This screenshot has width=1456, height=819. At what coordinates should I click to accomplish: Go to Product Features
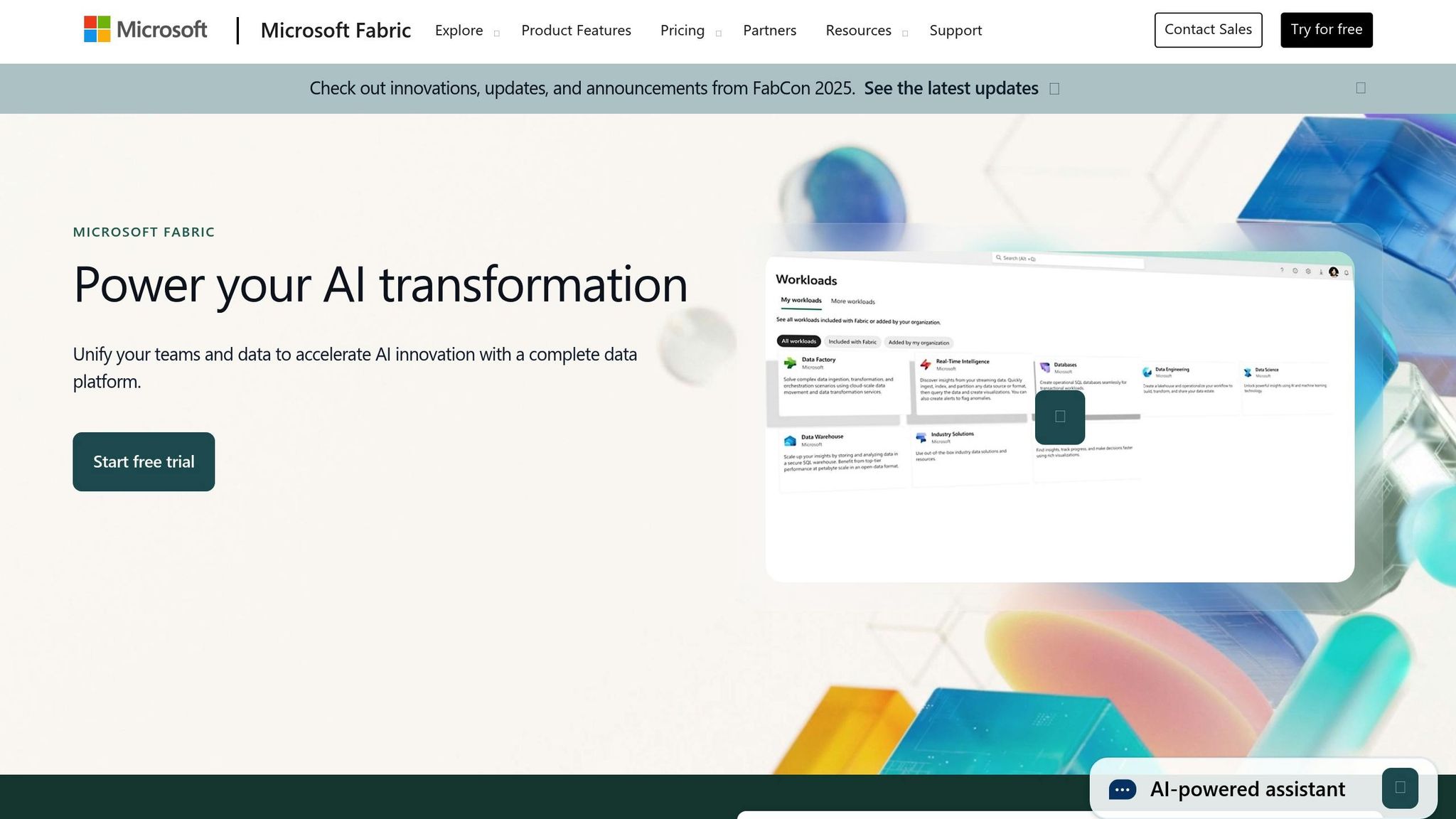[x=576, y=31]
